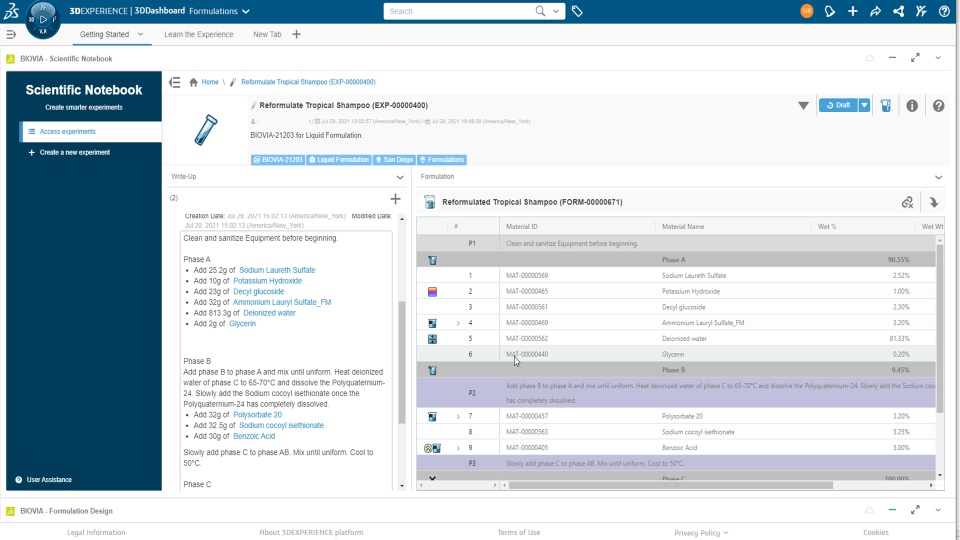Open Legal Information footer link

(96, 533)
